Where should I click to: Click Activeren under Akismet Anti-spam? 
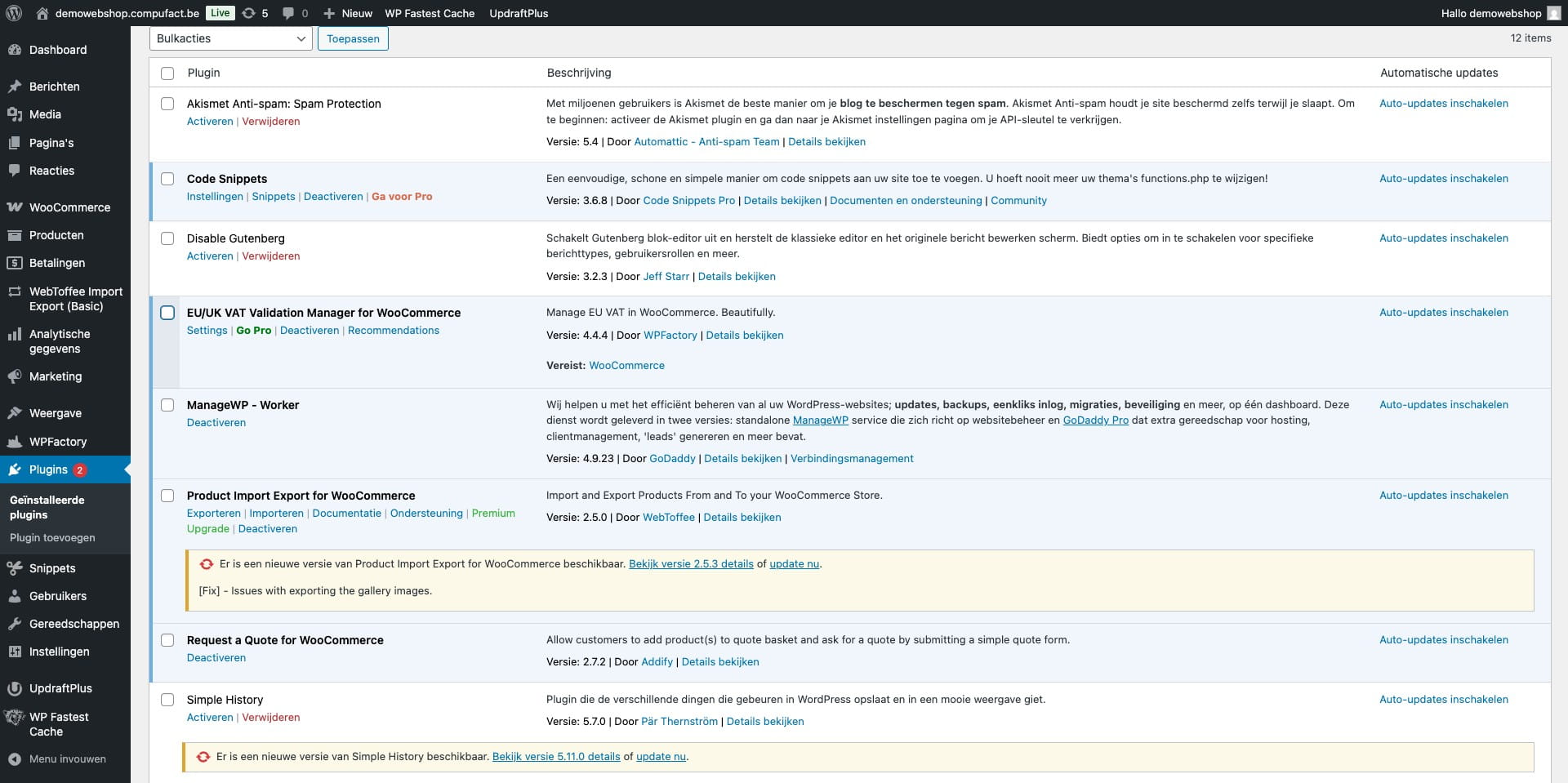pos(210,121)
